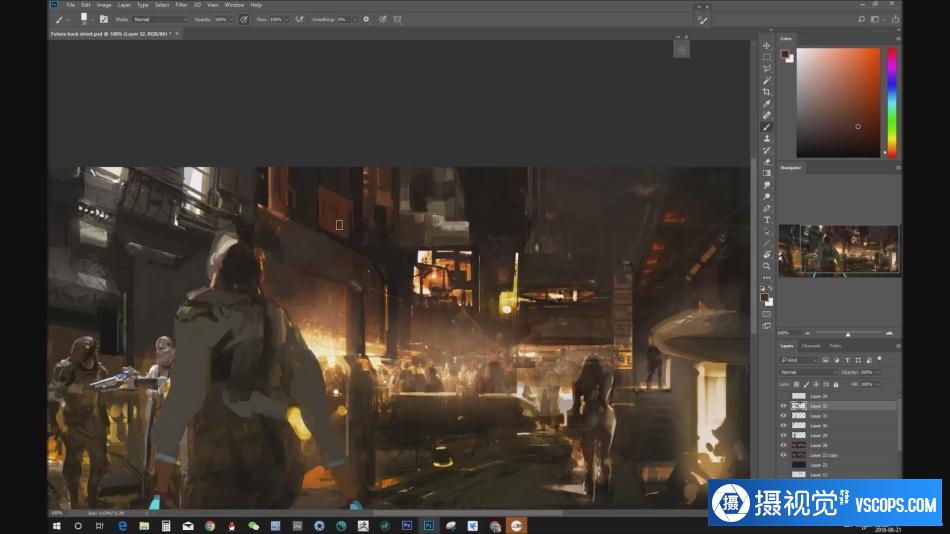
Task: Select the Crop tool
Action: click(x=766, y=92)
